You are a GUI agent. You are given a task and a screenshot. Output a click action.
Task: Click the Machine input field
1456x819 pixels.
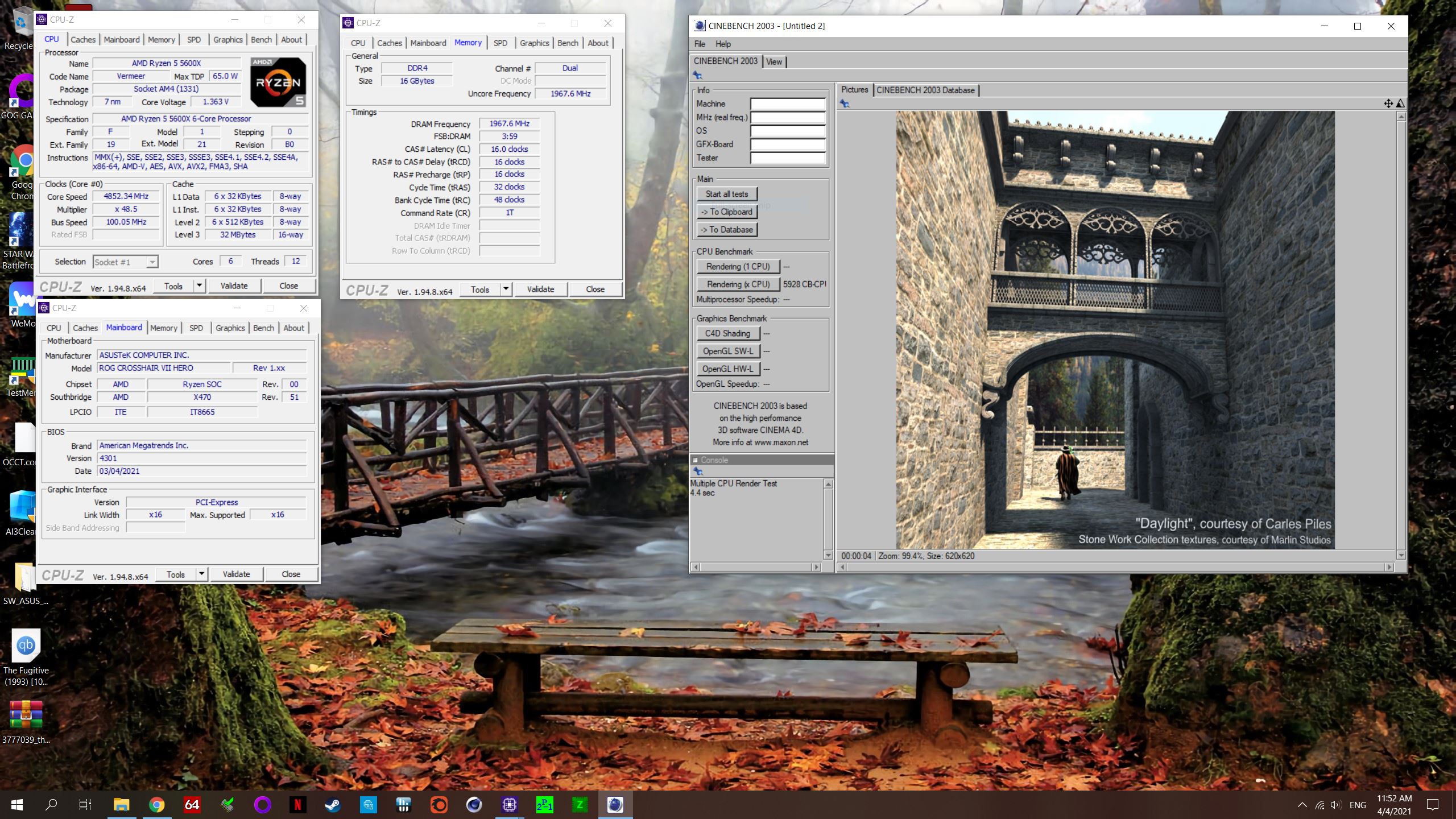[x=788, y=104]
